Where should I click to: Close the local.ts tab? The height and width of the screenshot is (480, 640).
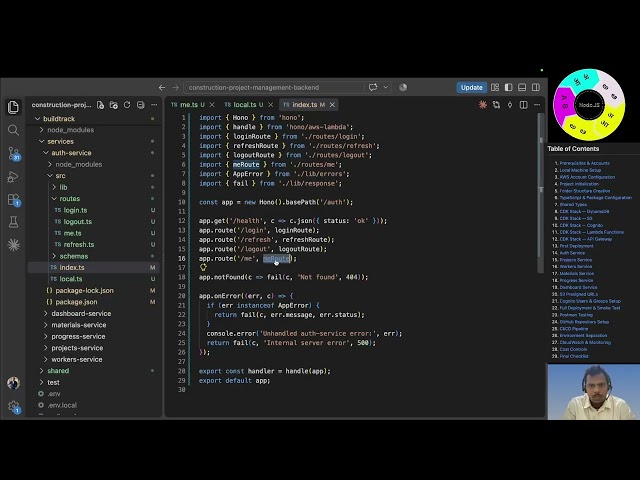tap(270, 105)
